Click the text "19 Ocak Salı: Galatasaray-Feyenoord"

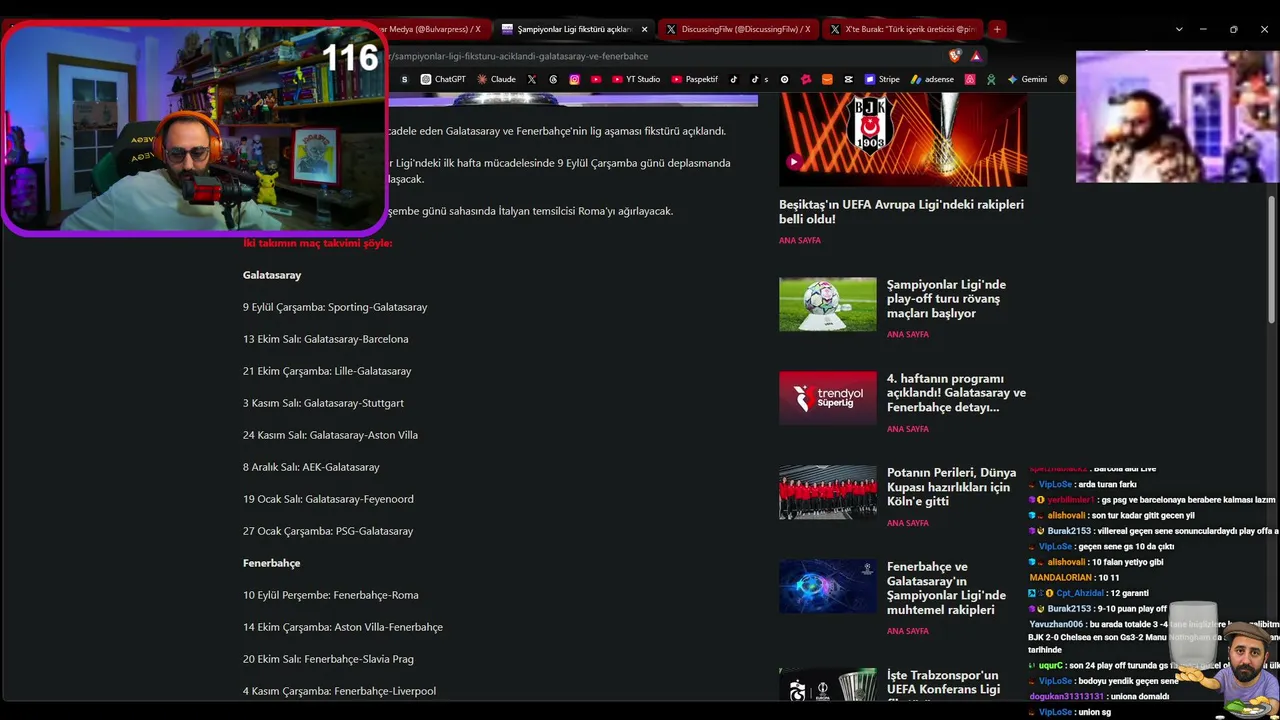pos(328,499)
